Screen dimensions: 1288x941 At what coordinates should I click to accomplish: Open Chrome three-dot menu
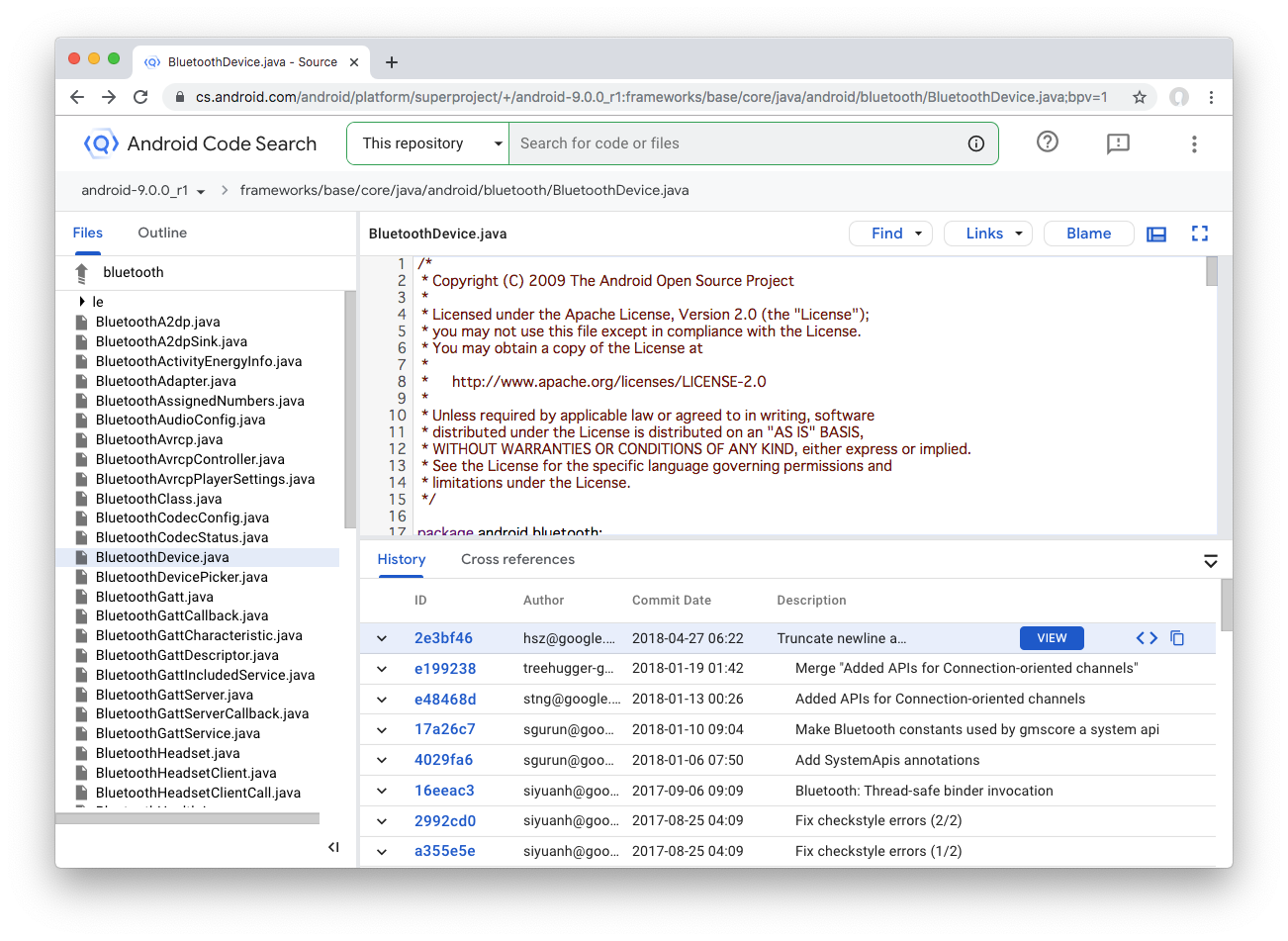coord(1211,97)
